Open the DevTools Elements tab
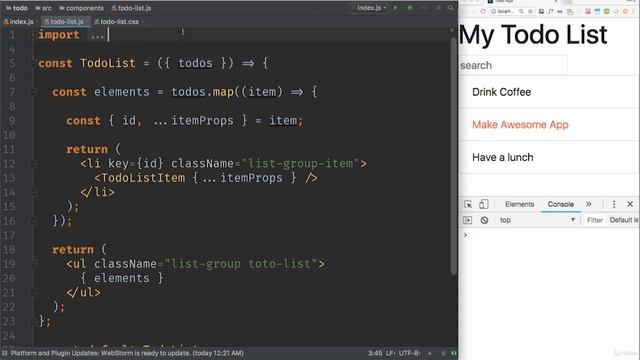The width and height of the screenshot is (640, 360). (519, 204)
